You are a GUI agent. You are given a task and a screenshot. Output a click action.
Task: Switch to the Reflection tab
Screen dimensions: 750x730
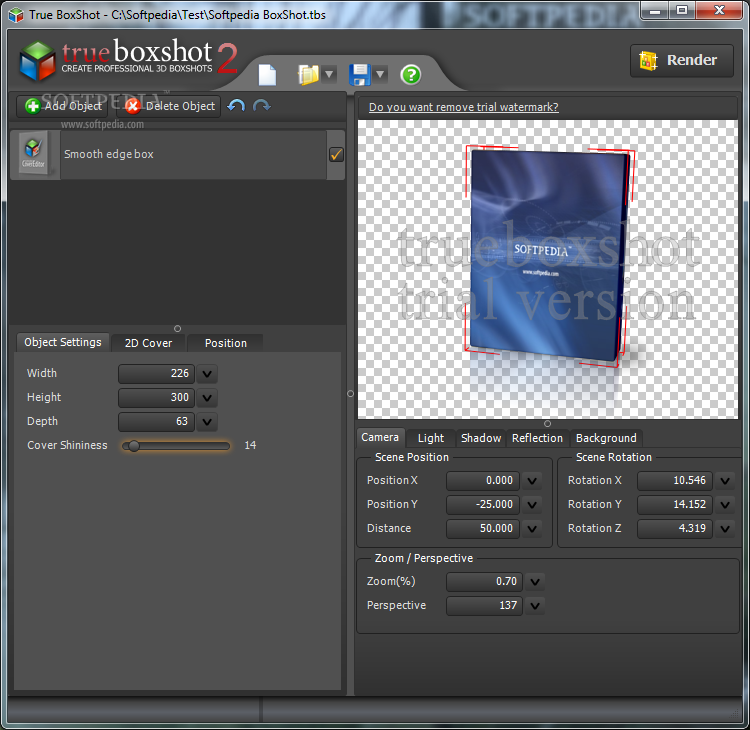537,438
